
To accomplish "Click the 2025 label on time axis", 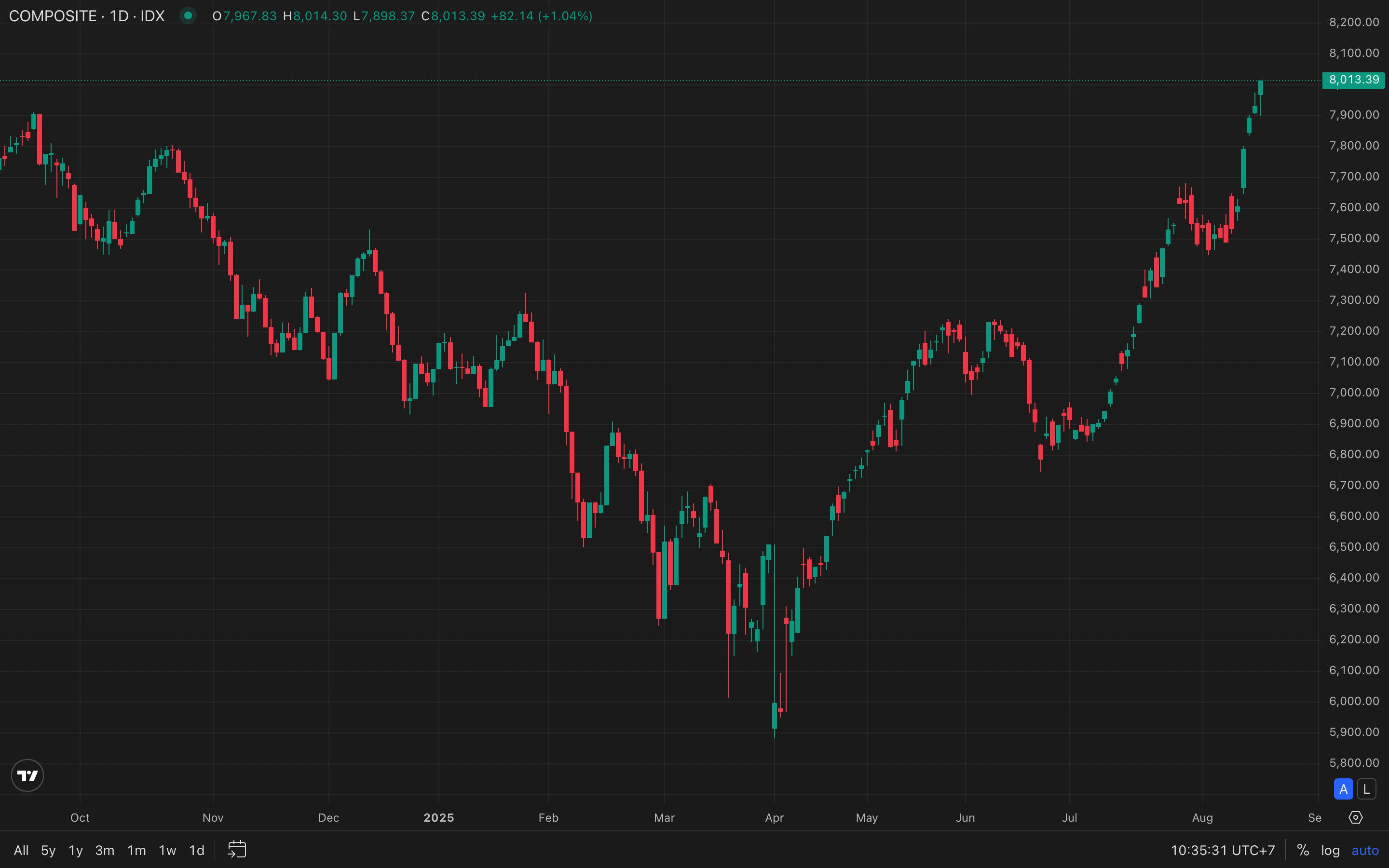I will coord(438,817).
